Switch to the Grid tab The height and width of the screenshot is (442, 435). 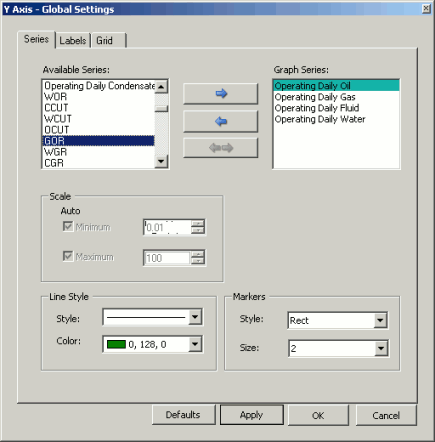coord(109,41)
